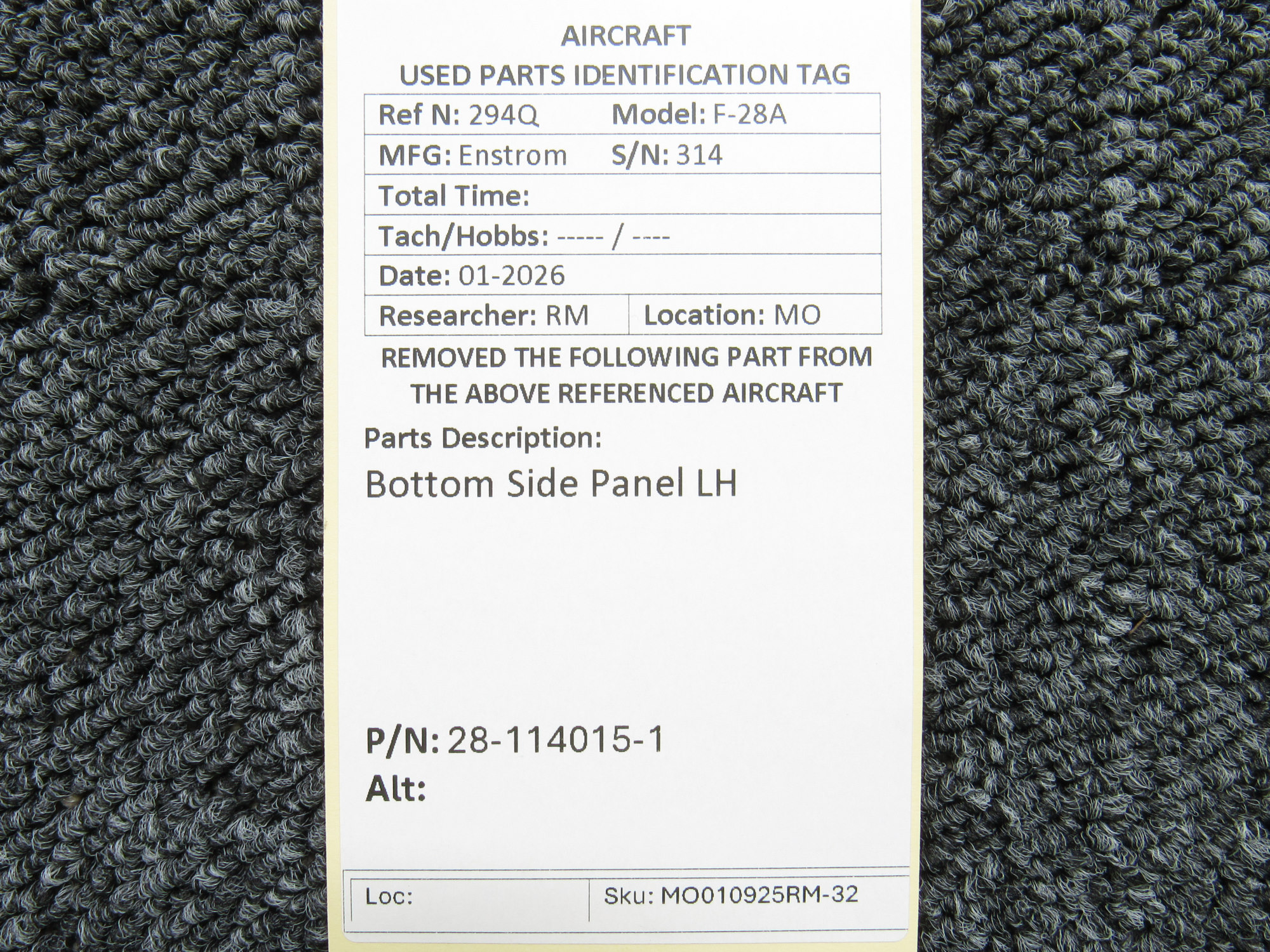Click the Ref N value 294Q
The height and width of the screenshot is (952, 1270).
pos(504,115)
